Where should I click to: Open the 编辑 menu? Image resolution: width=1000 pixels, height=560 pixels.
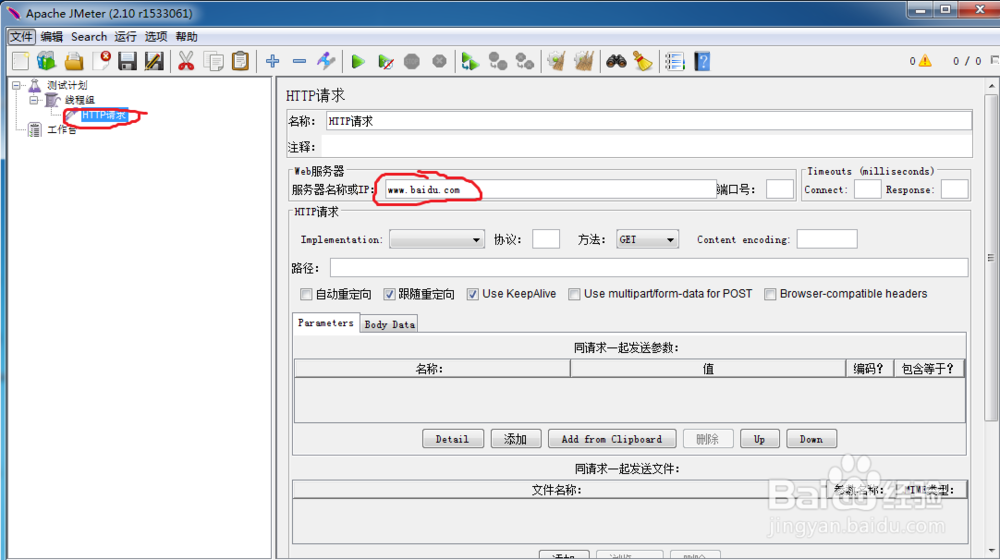(x=52, y=36)
